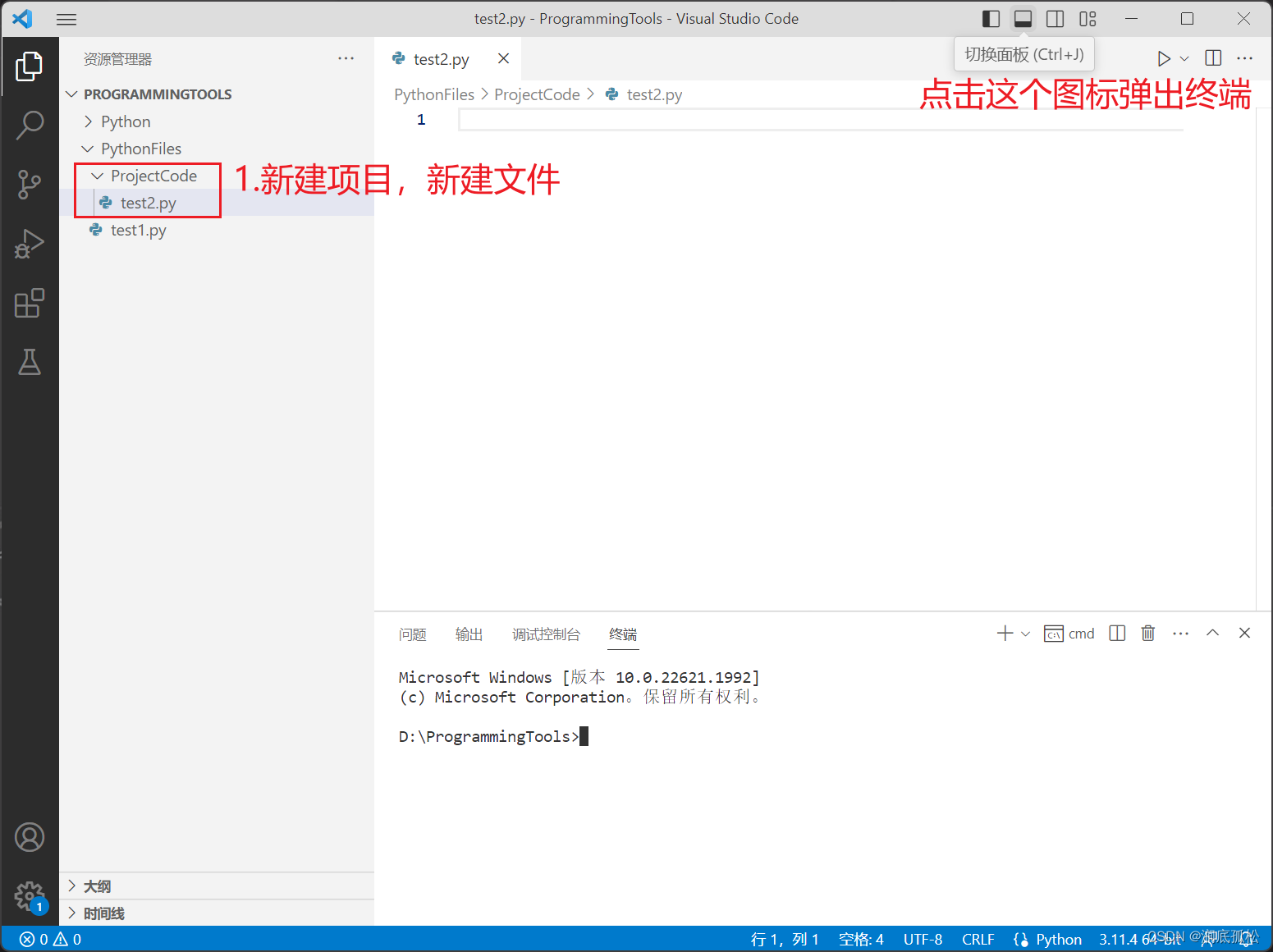The image size is (1273, 952).
Task: Open the hamburger application menu
Action: pos(66,19)
